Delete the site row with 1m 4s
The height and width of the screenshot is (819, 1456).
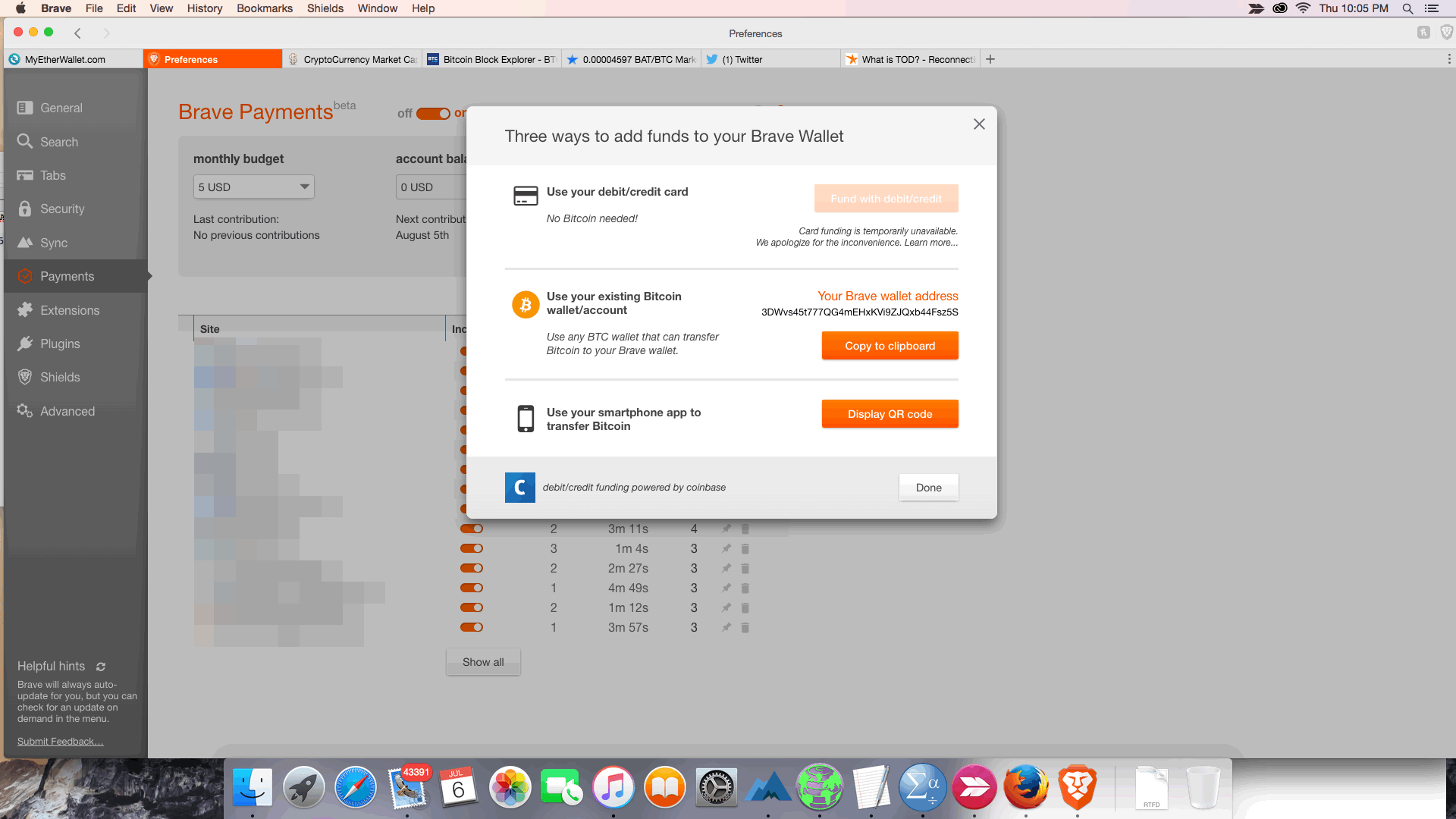[x=745, y=548]
